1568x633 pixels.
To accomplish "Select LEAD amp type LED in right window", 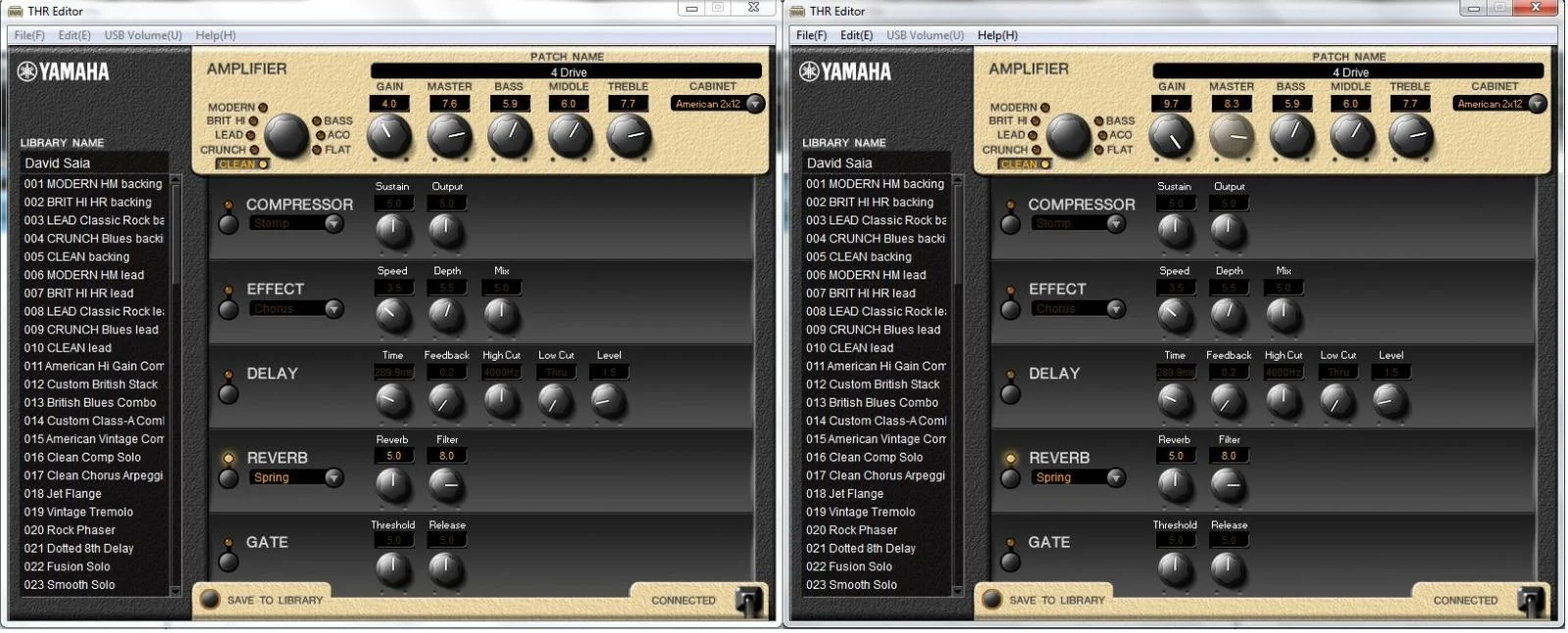I will tap(1033, 135).
